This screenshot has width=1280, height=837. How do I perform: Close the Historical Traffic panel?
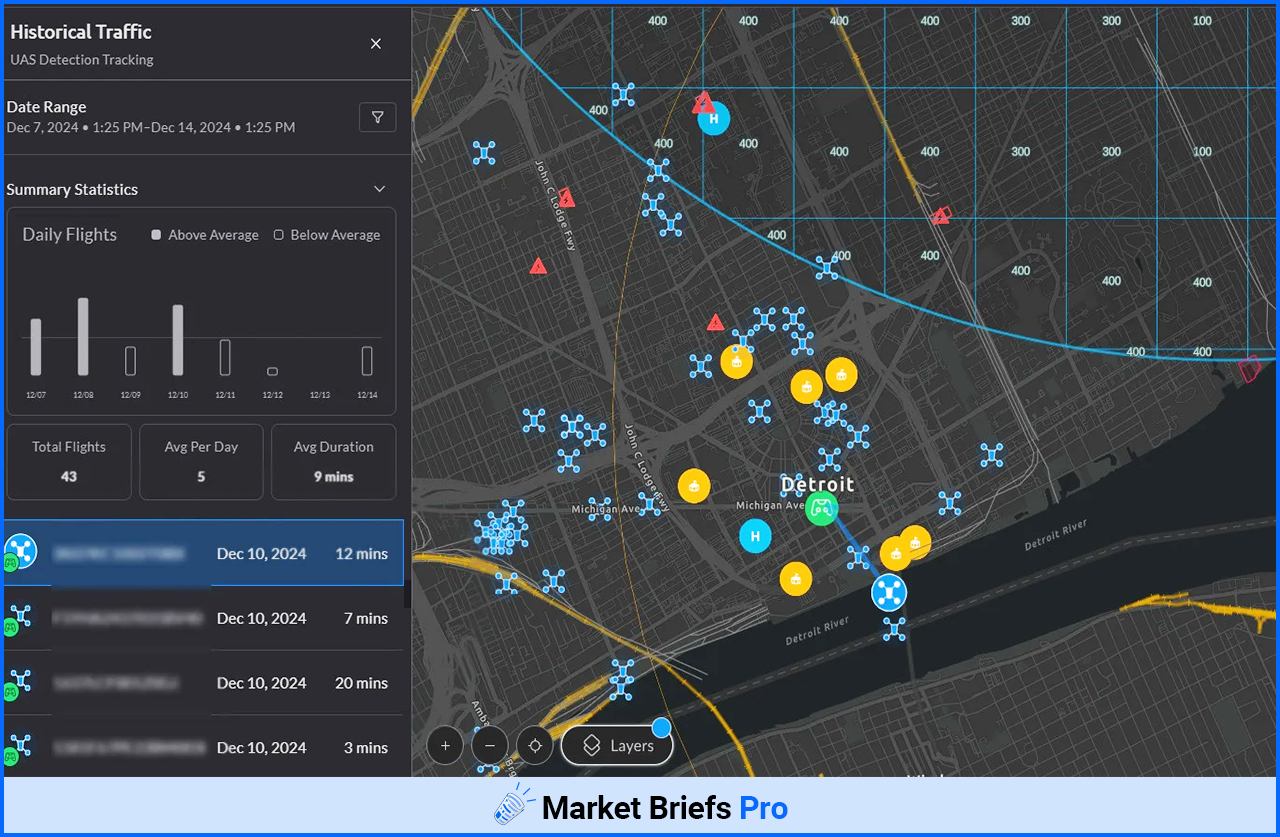pyautogui.click(x=376, y=44)
